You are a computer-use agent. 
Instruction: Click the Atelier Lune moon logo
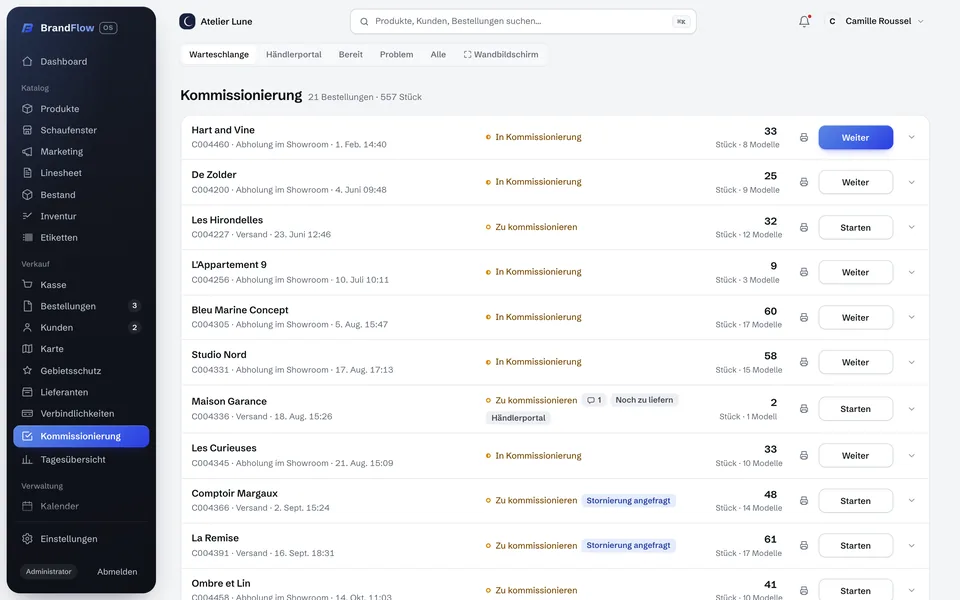tap(187, 21)
